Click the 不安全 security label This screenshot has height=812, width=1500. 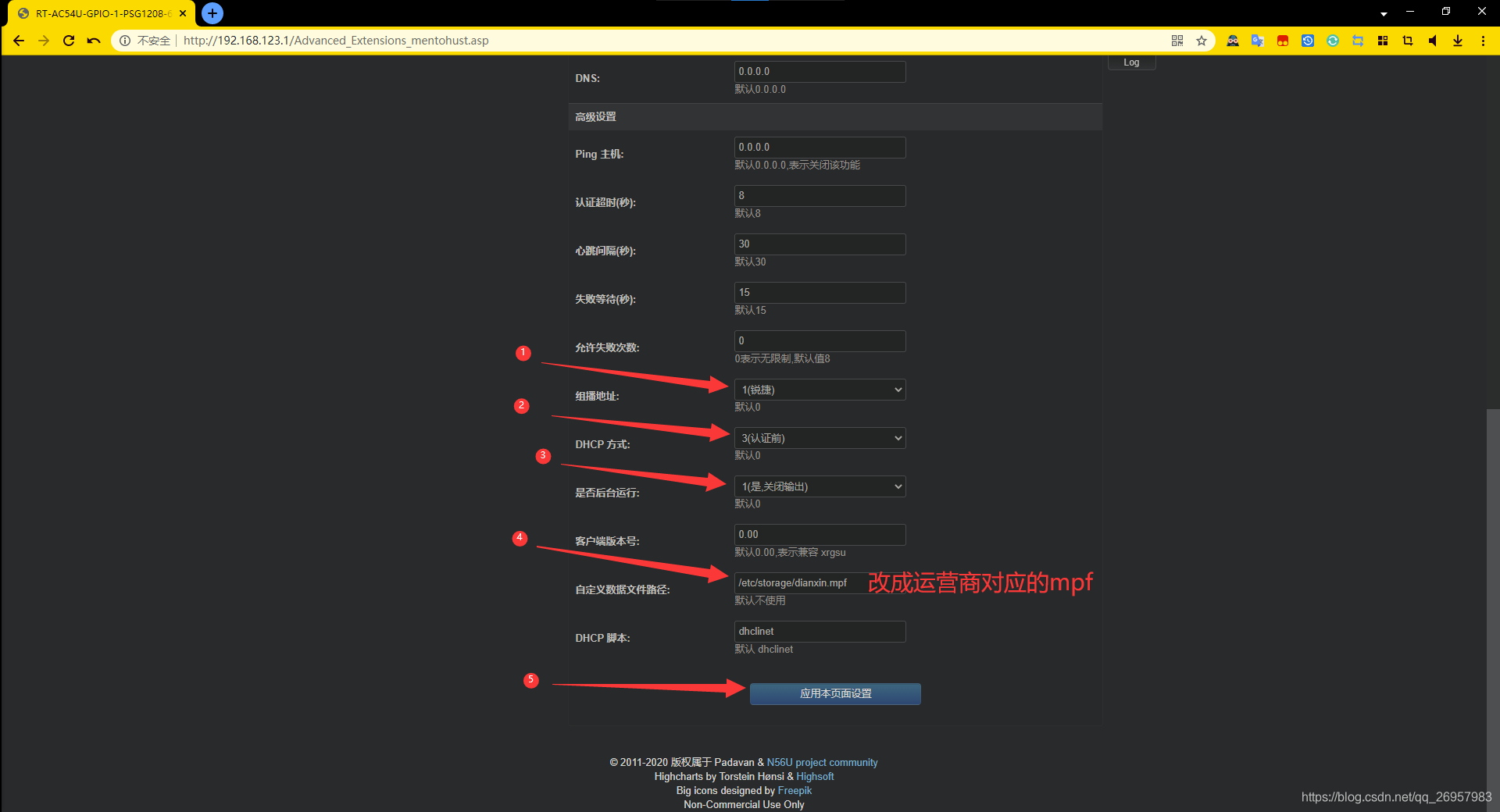tap(153, 41)
